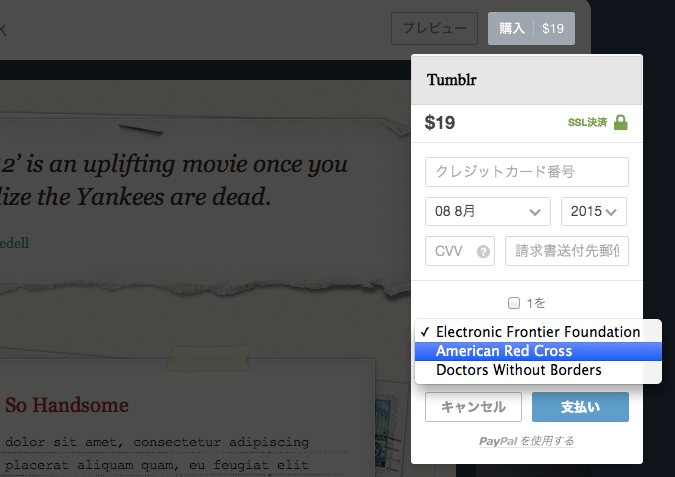Click the 購入 $19 purchase button

pyautogui.click(x=531, y=28)
